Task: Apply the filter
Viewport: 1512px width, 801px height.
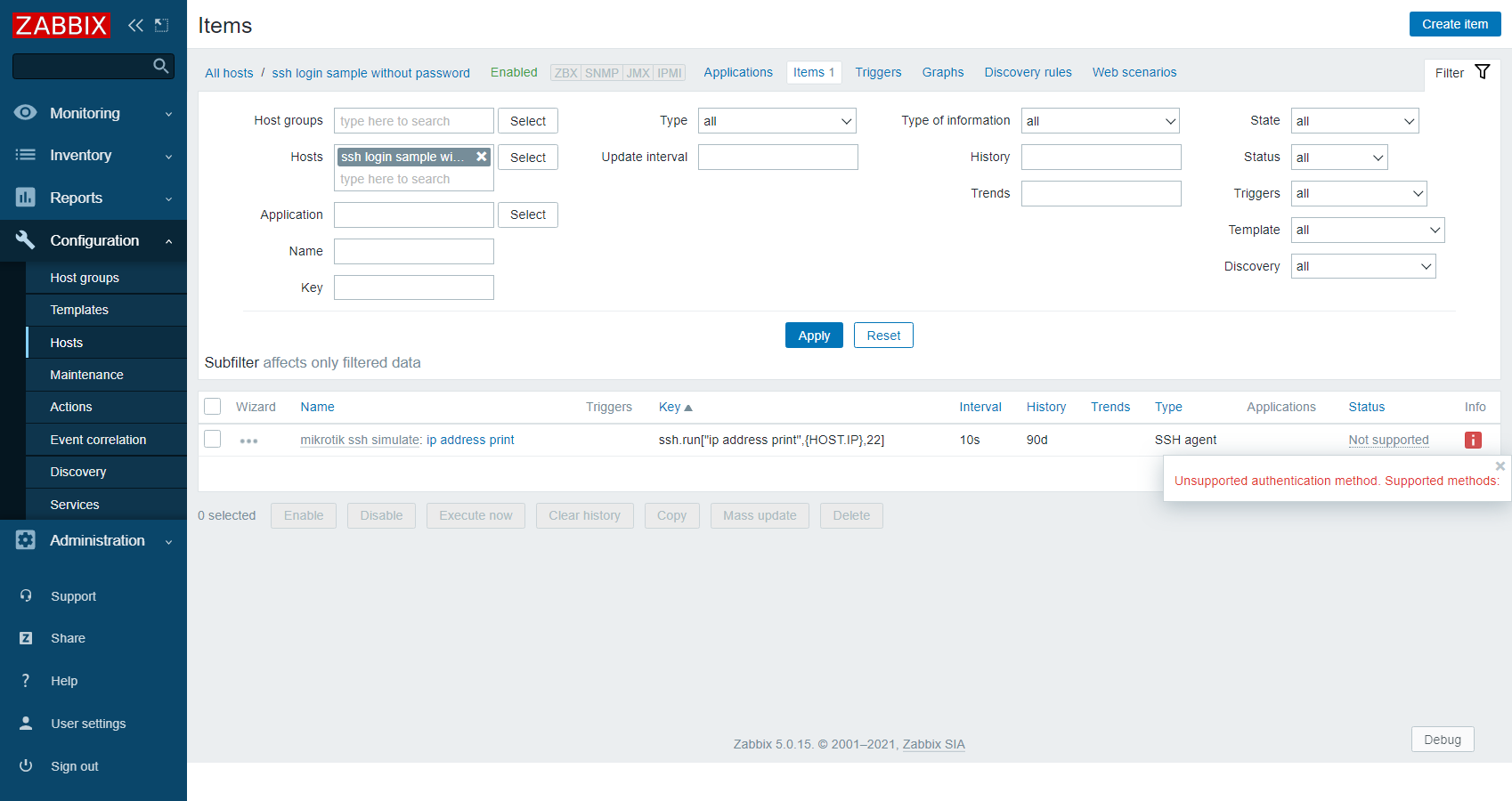Action: (814, 336)
